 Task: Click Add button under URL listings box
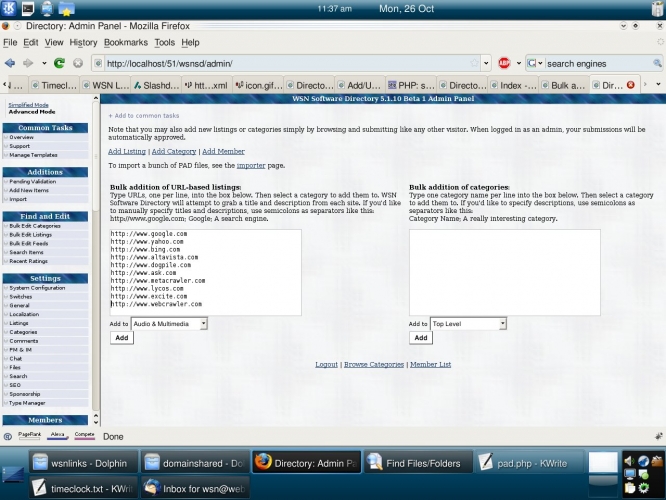tap(121, 338)
